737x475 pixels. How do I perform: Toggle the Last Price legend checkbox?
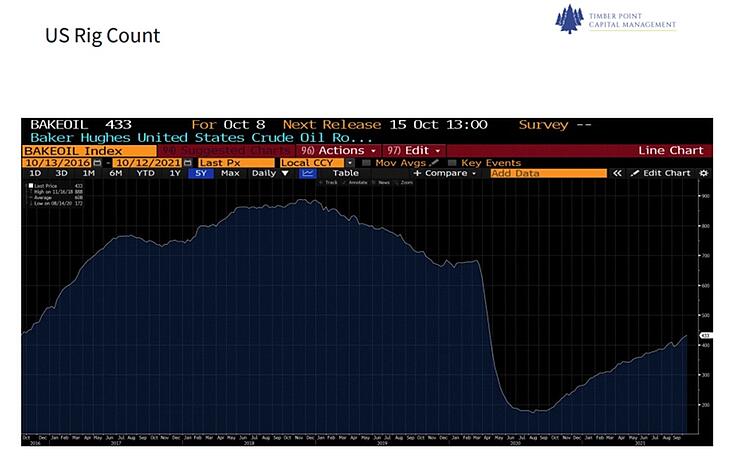pyautogui.click(x=31, y=186)
